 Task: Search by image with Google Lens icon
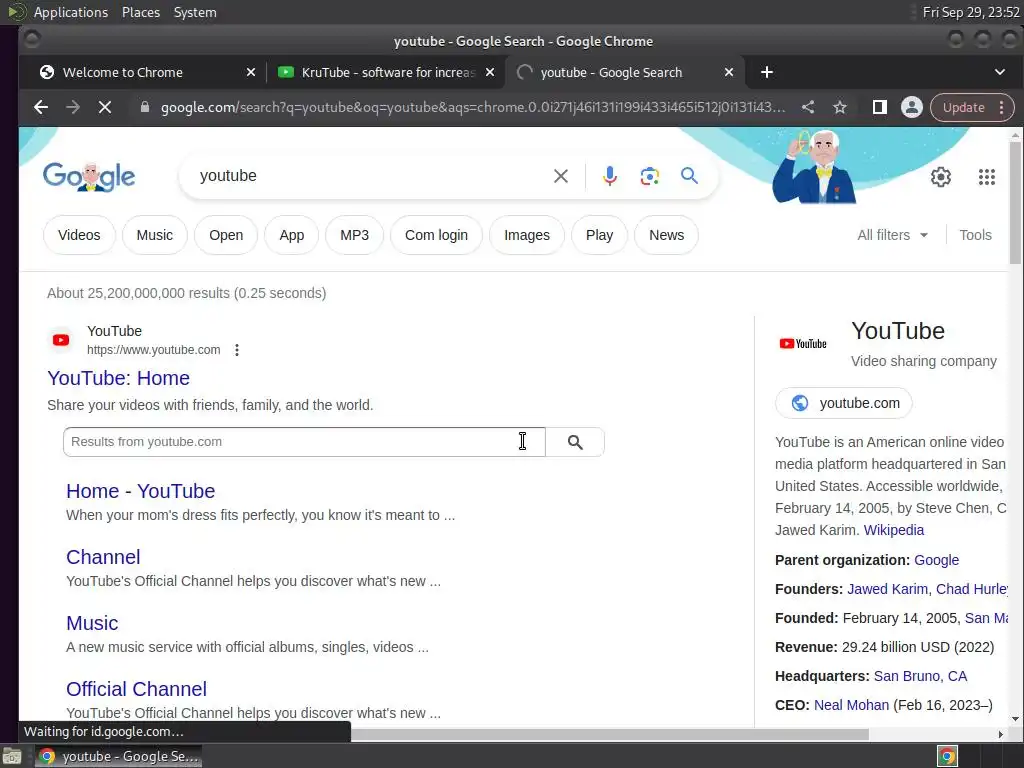[x=649, y=176]
